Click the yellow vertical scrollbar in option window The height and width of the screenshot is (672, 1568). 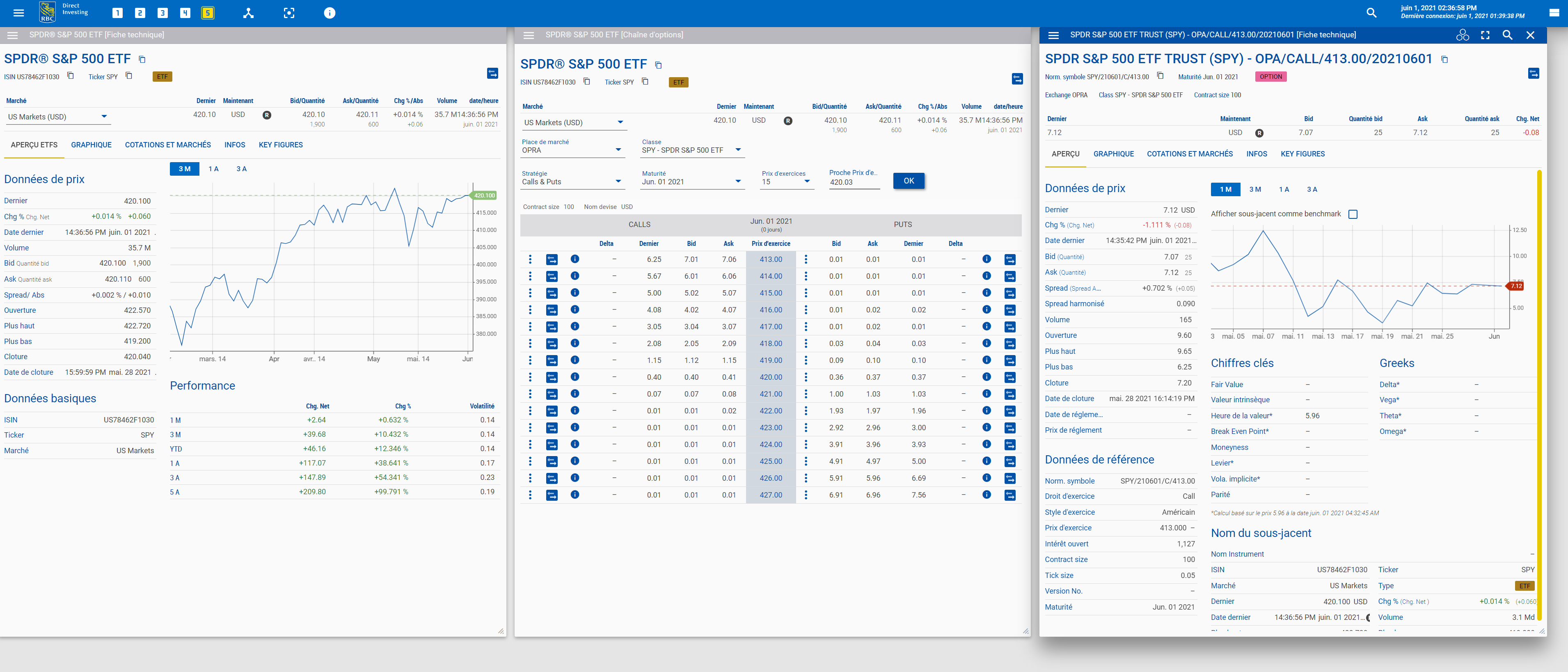pyautogui.click(x=1539, y=396)
